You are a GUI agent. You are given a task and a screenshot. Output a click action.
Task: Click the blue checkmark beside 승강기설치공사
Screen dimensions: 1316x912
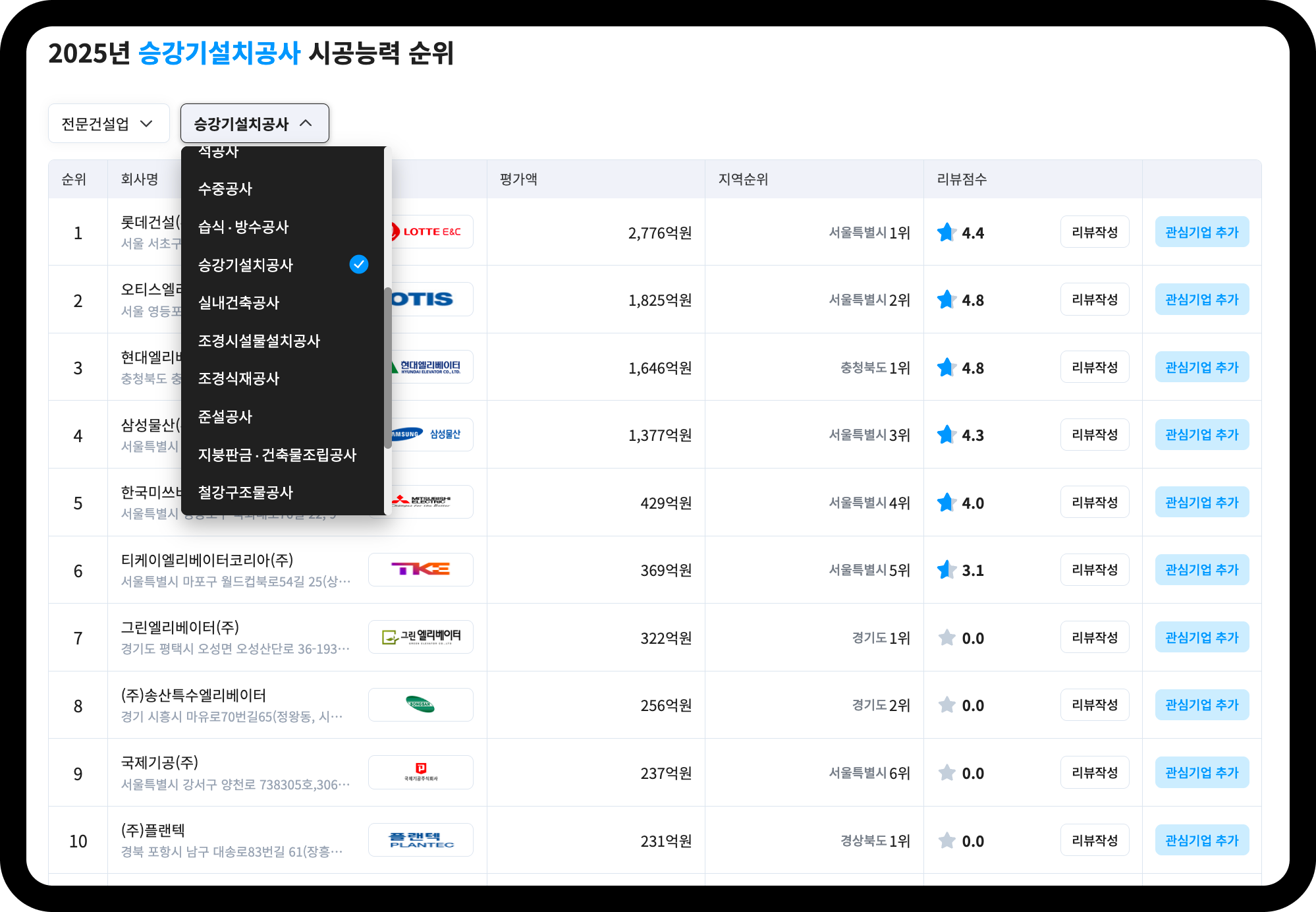click(359, 264)
